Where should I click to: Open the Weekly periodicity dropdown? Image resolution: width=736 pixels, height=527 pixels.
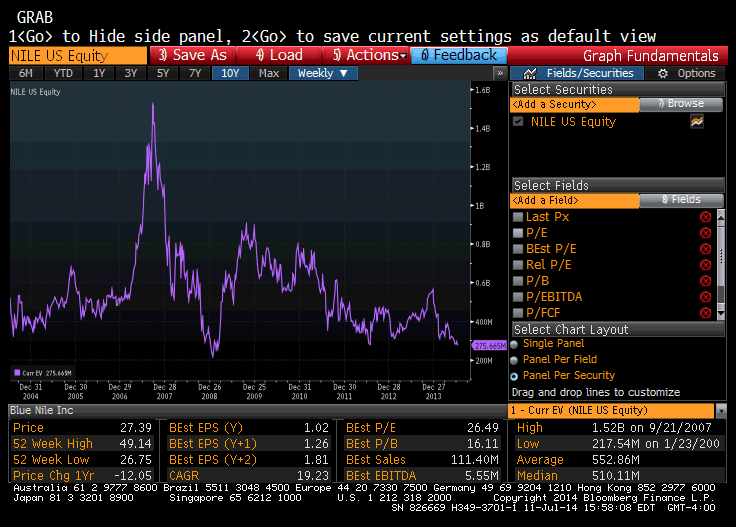click(323, 73)
